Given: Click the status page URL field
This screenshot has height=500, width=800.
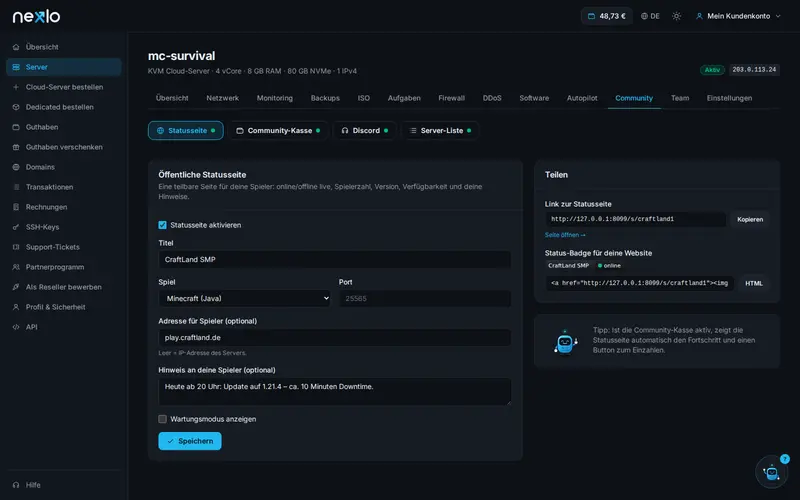Looking at the screenshot, I should [636, 219].
